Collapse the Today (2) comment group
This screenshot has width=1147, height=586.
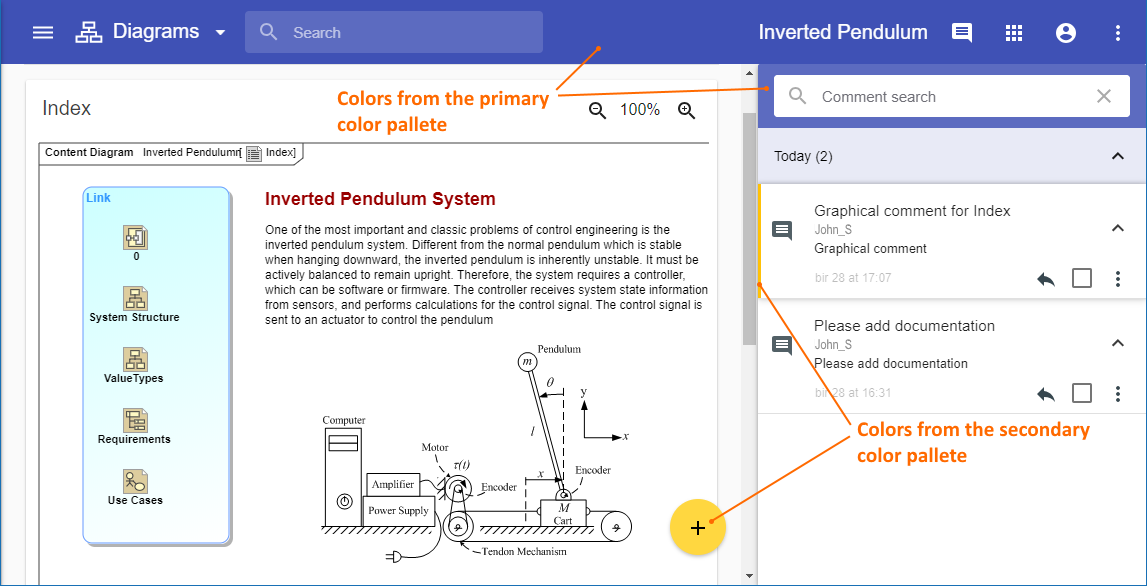pyautogui.click(x=1117, y=156)
